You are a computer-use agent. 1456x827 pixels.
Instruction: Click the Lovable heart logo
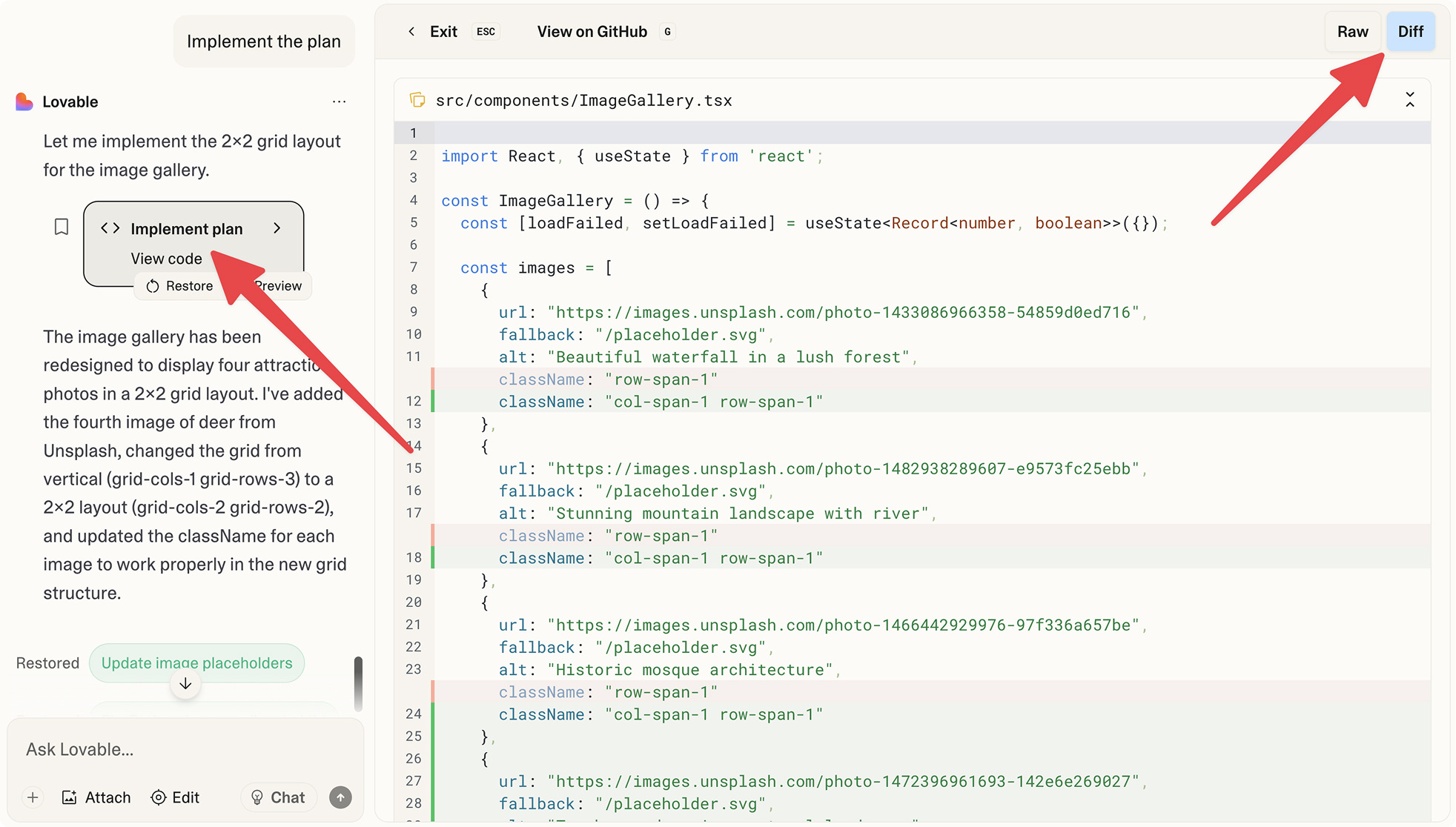click(x=24, y=102)
